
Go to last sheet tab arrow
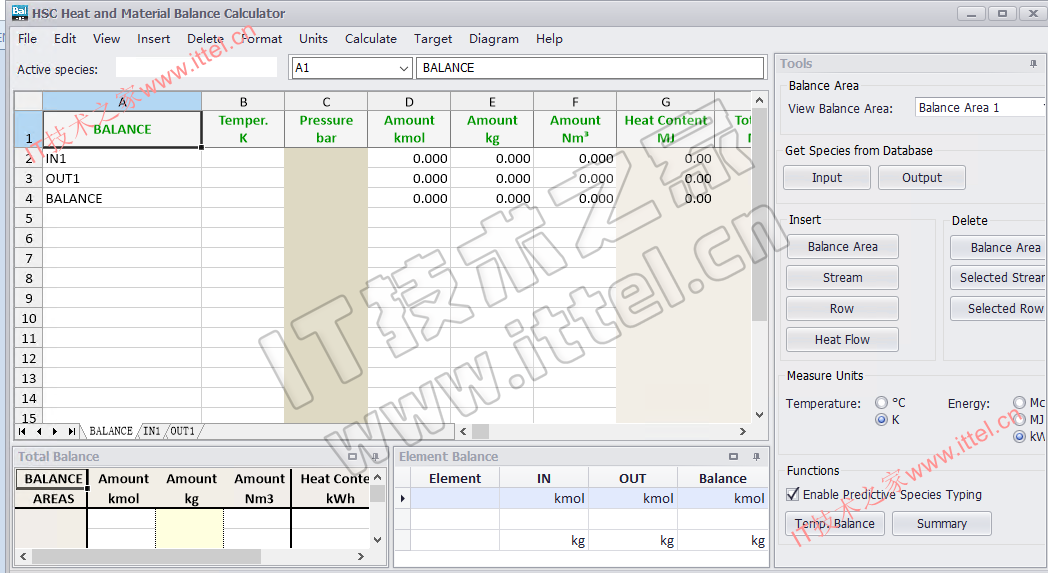click(x=72, y=431)
